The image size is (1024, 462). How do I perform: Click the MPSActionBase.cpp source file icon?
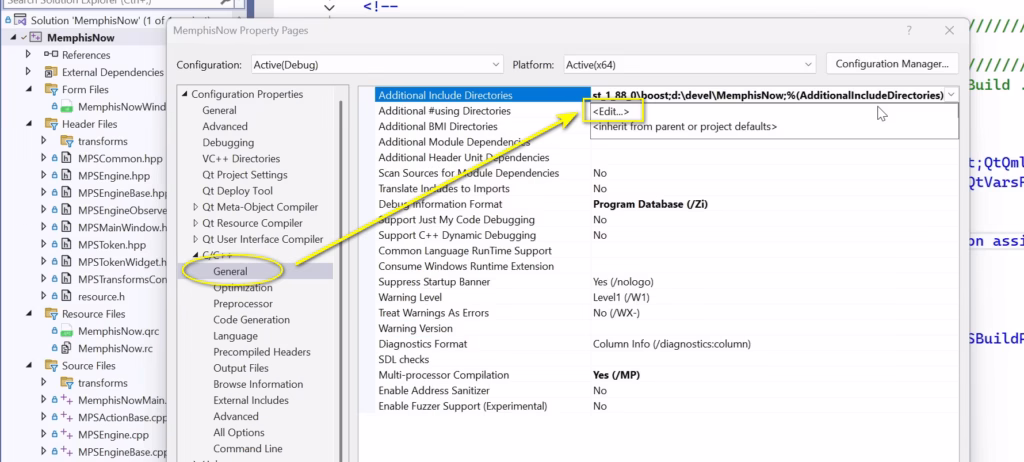click(67, 417)
